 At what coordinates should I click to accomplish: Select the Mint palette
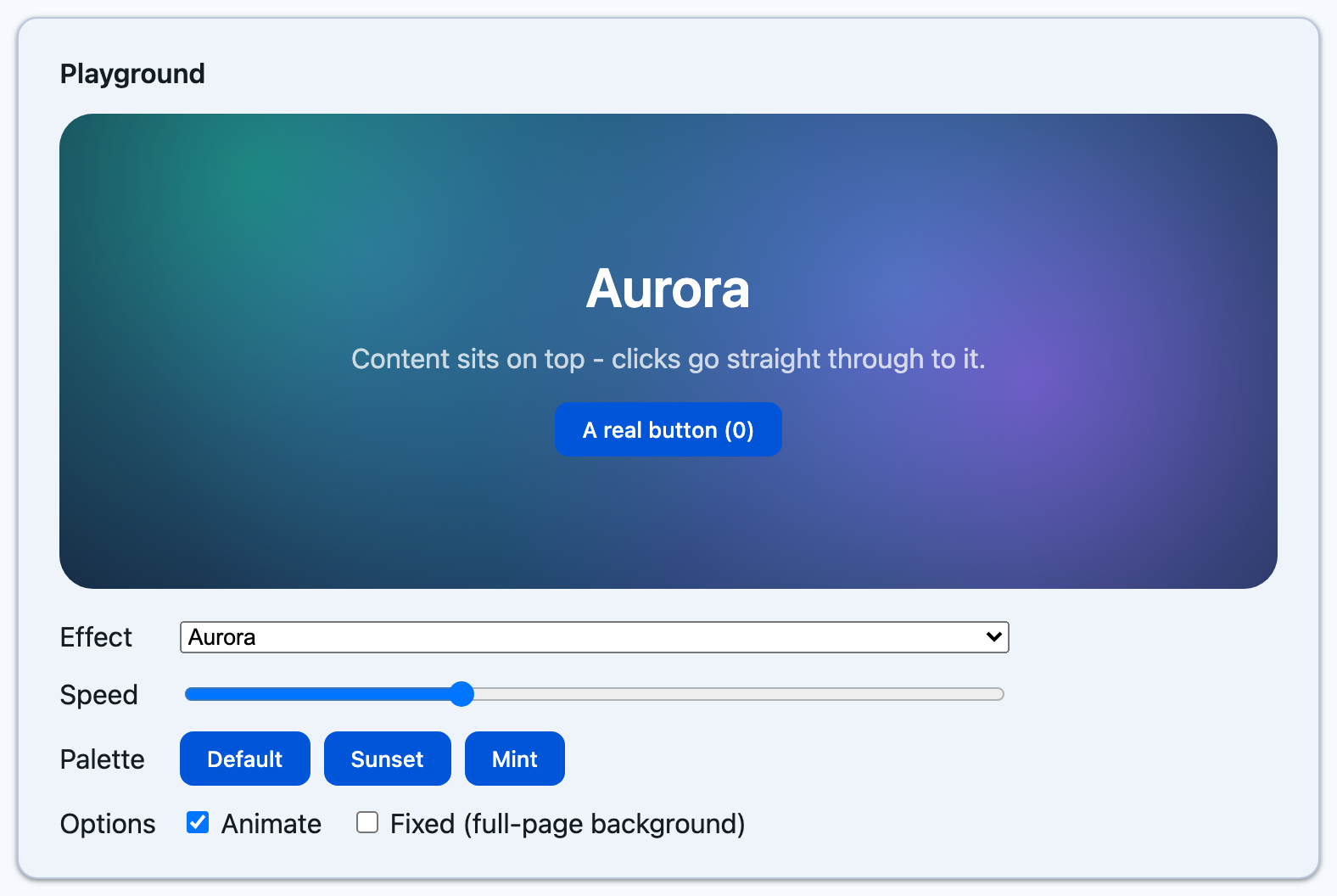pyautogui.click(x=515, y=759)
